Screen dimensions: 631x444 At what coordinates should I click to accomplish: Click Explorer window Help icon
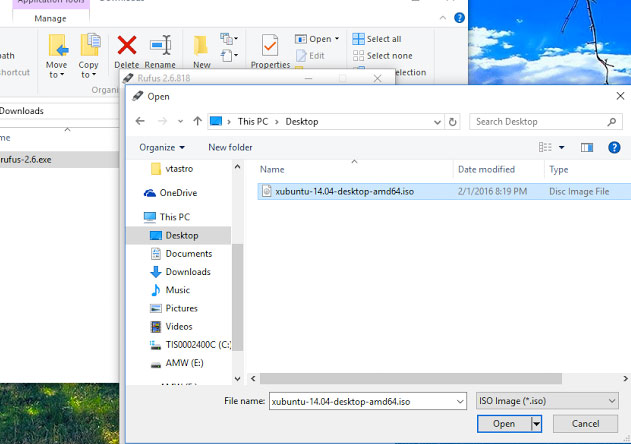click(x=459, y=18)
